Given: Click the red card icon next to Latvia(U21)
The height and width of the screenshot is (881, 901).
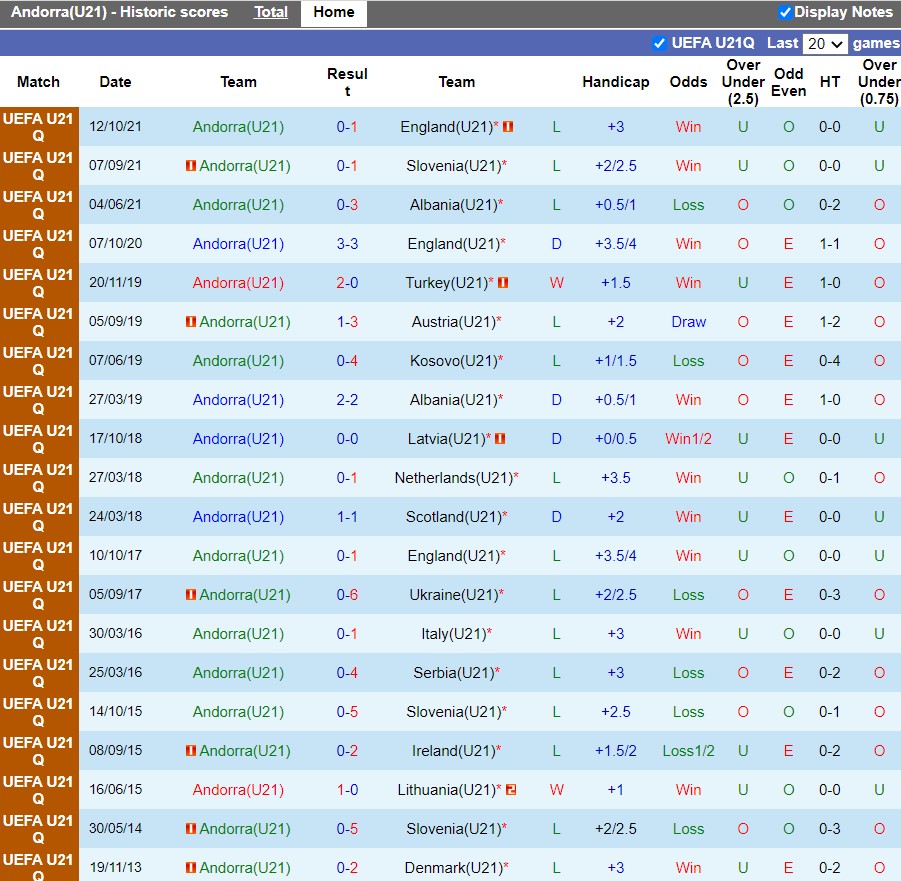Looking at the screenshot, I should click(500, 439).
